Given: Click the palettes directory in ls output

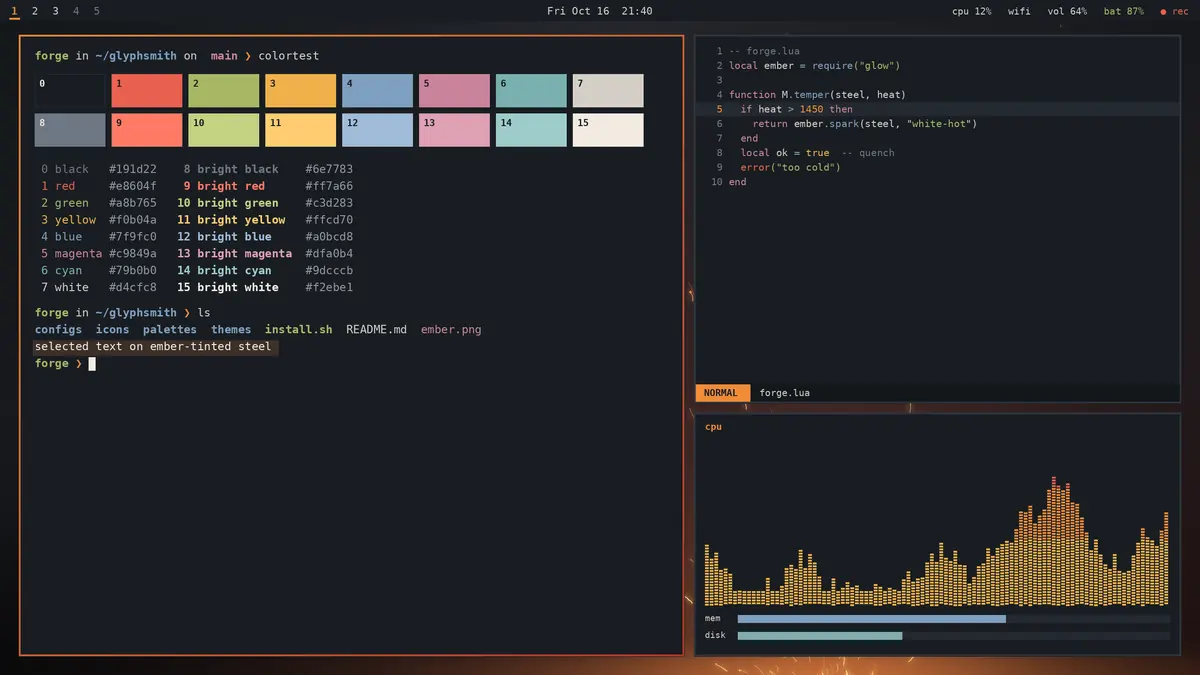Looking at the screenshot, I should (x=170, y=329).
